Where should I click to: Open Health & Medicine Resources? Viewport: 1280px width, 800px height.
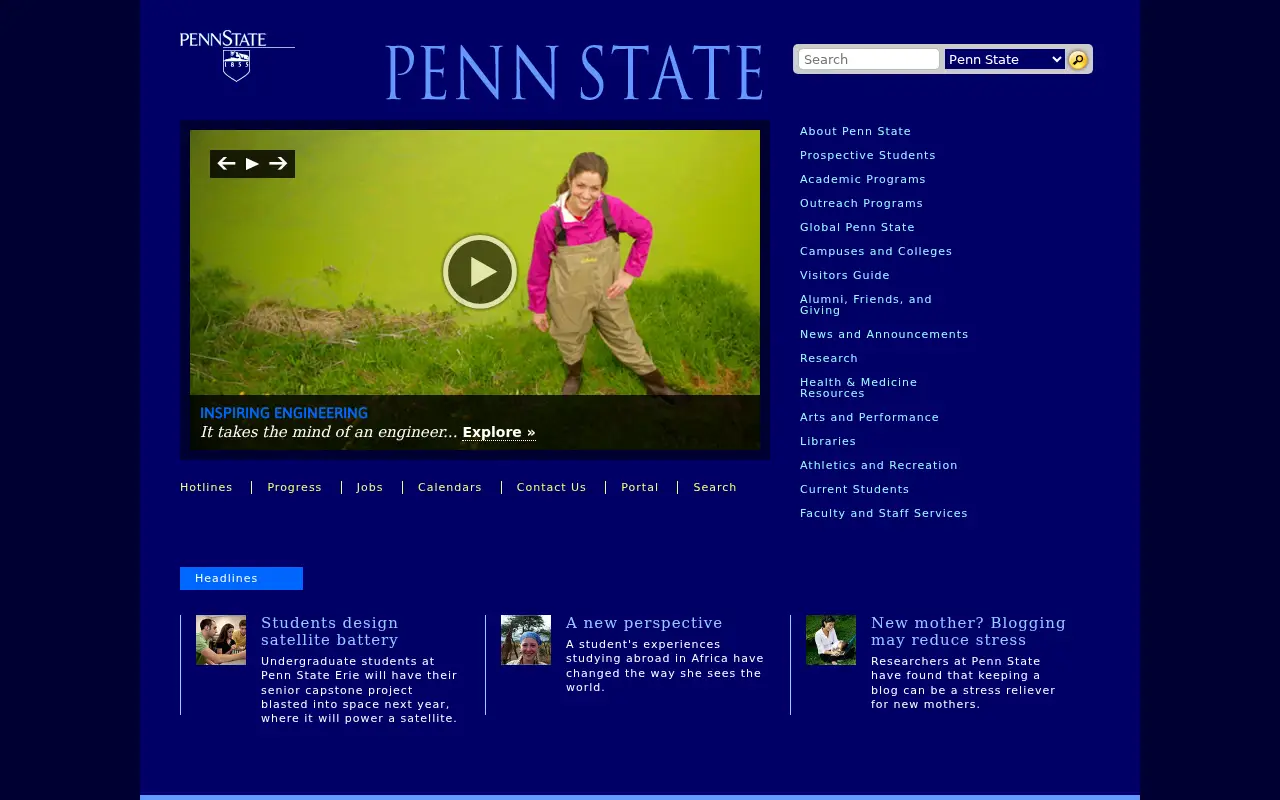coord(858,388)
